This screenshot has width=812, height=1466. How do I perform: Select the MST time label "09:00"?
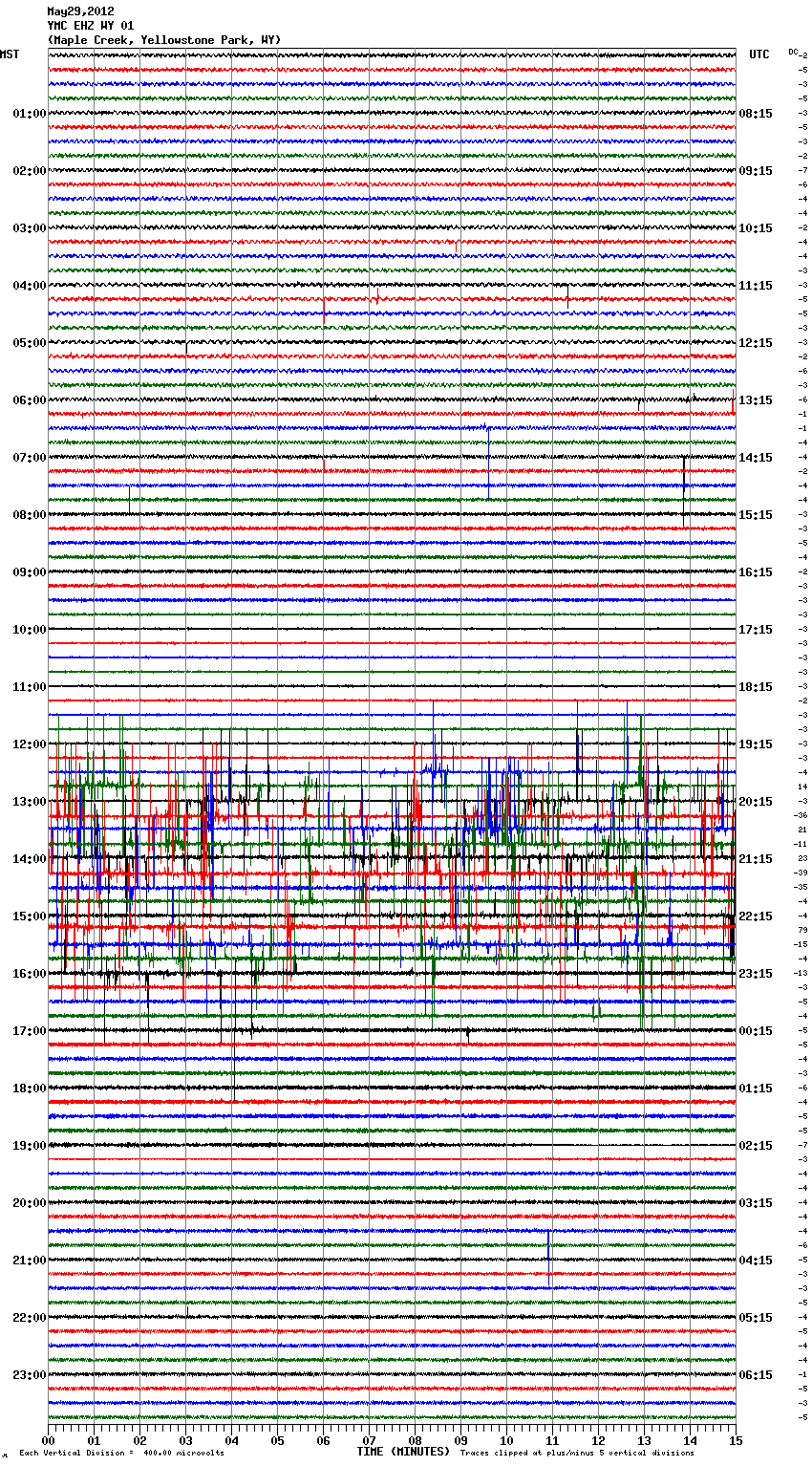[x=30, y=572]
